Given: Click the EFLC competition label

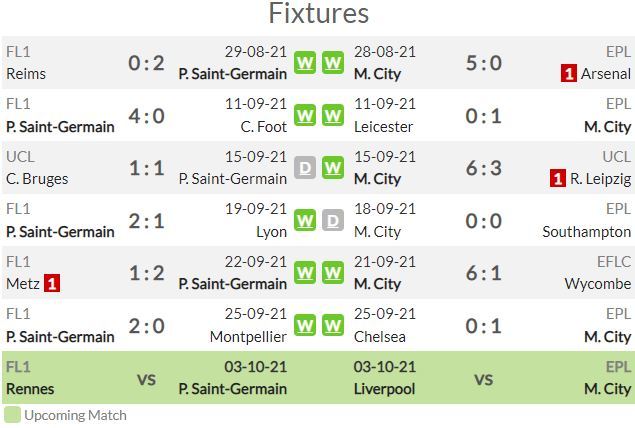Looking at the screenshot, I should coord(614,262).
